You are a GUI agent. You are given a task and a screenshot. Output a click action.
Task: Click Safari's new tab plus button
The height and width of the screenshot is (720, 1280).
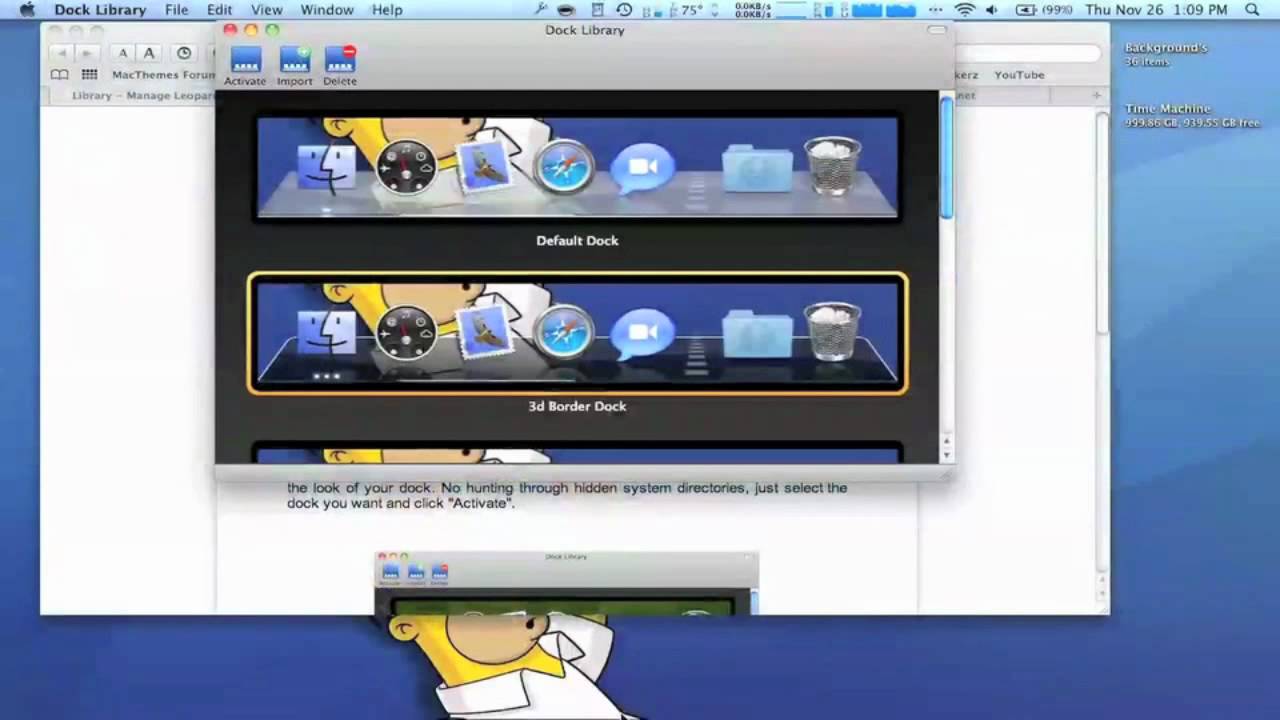(1096, 96)
